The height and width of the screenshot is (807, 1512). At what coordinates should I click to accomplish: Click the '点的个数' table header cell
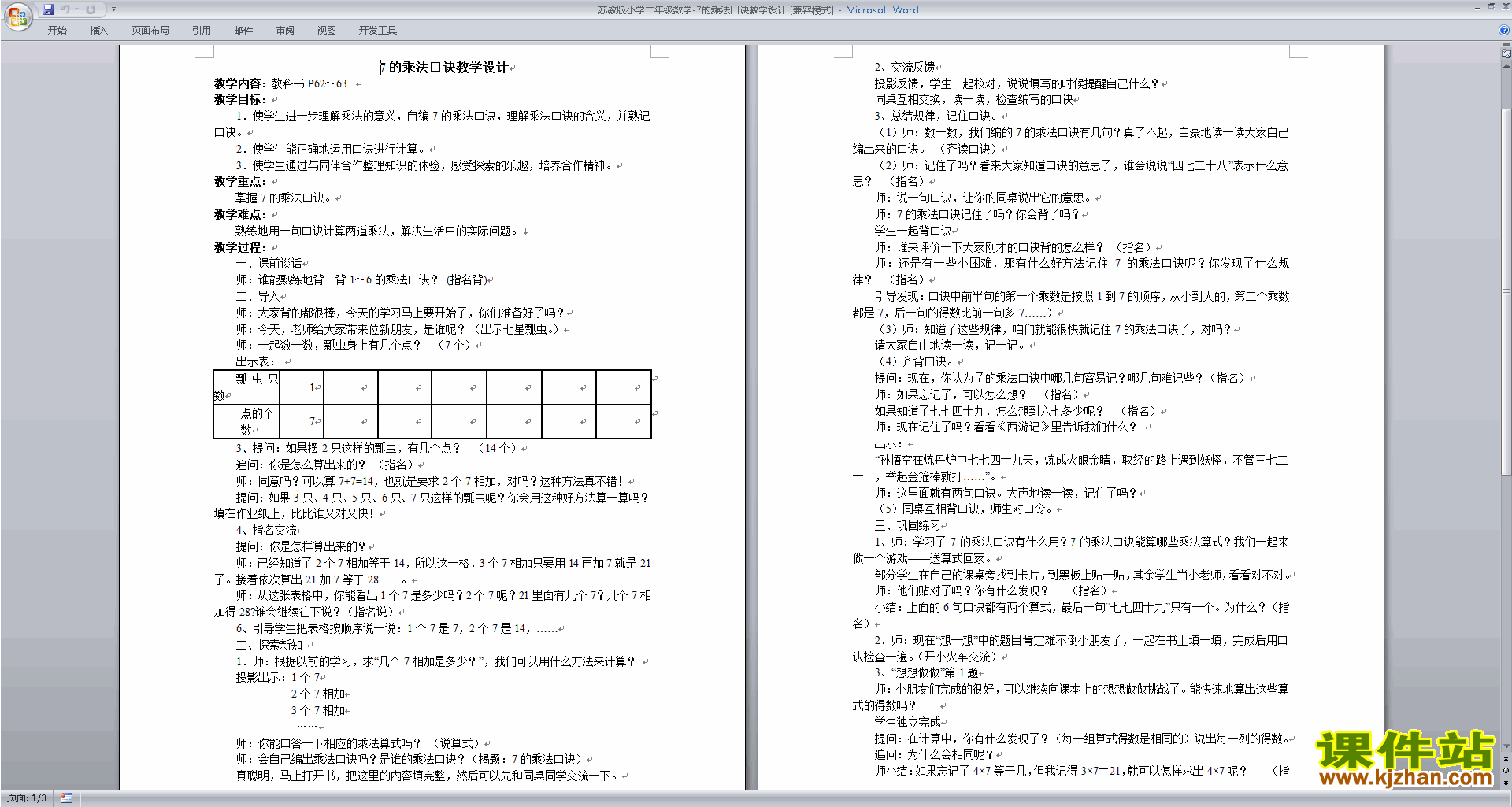coord(246,421)
